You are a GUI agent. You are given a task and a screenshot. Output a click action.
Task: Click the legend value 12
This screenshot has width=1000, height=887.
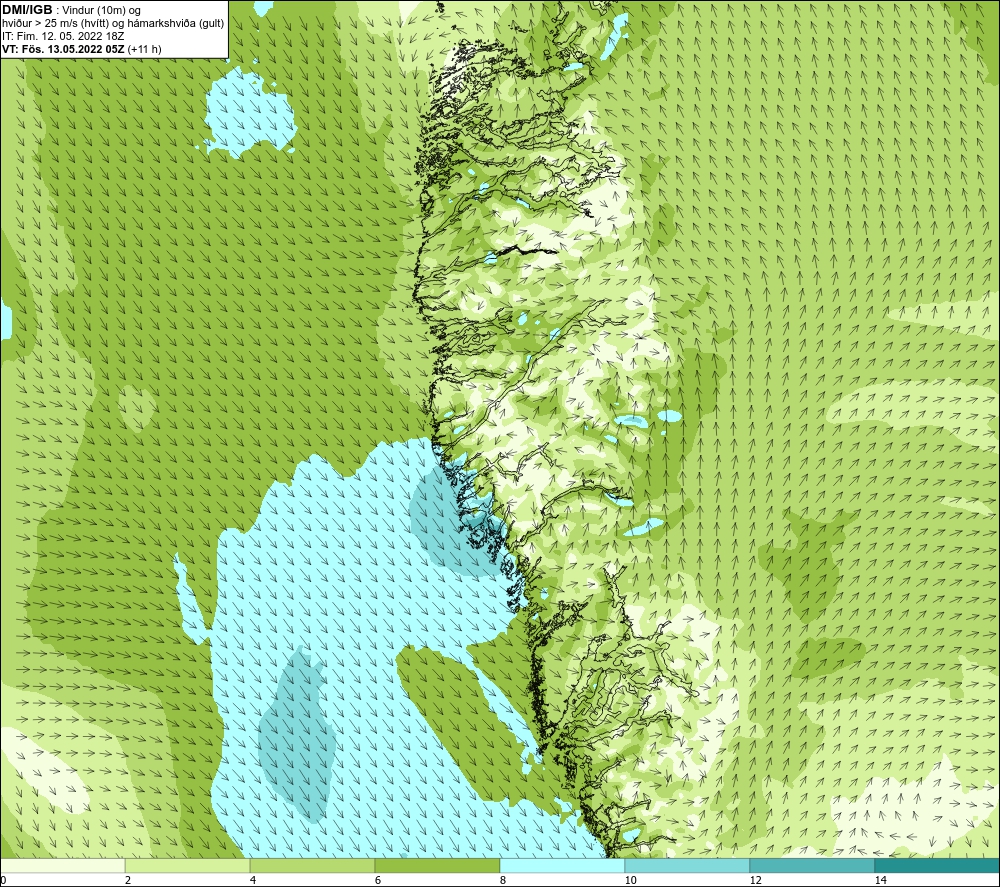(x=756, y=881)
